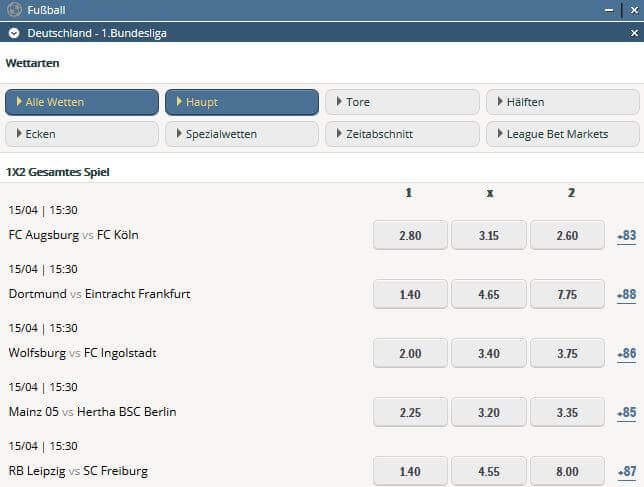
Task: Bet 2.25 on Mainz 05 win
Action: (410, 412)
